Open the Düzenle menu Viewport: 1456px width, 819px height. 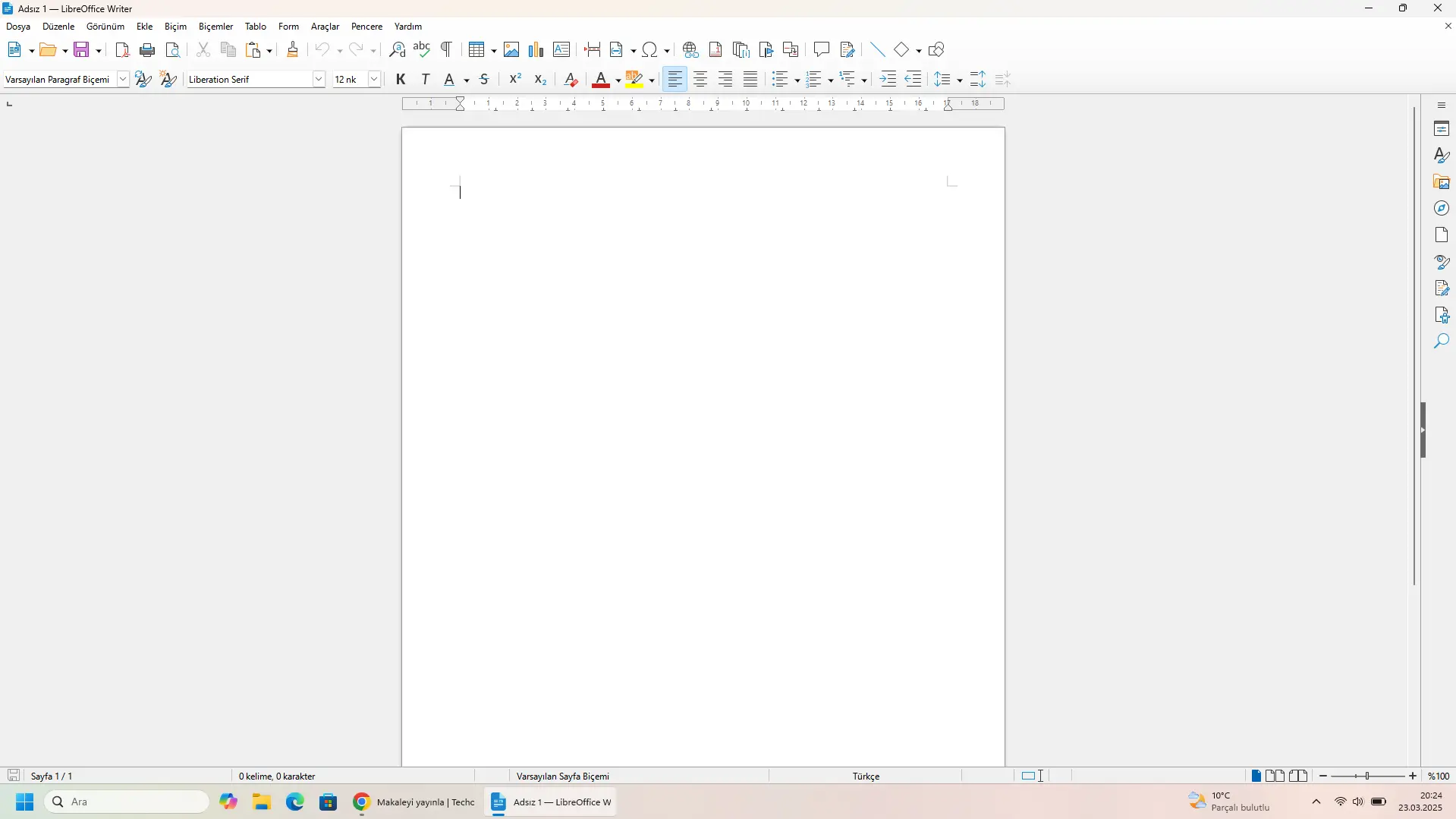coord(58,27)
